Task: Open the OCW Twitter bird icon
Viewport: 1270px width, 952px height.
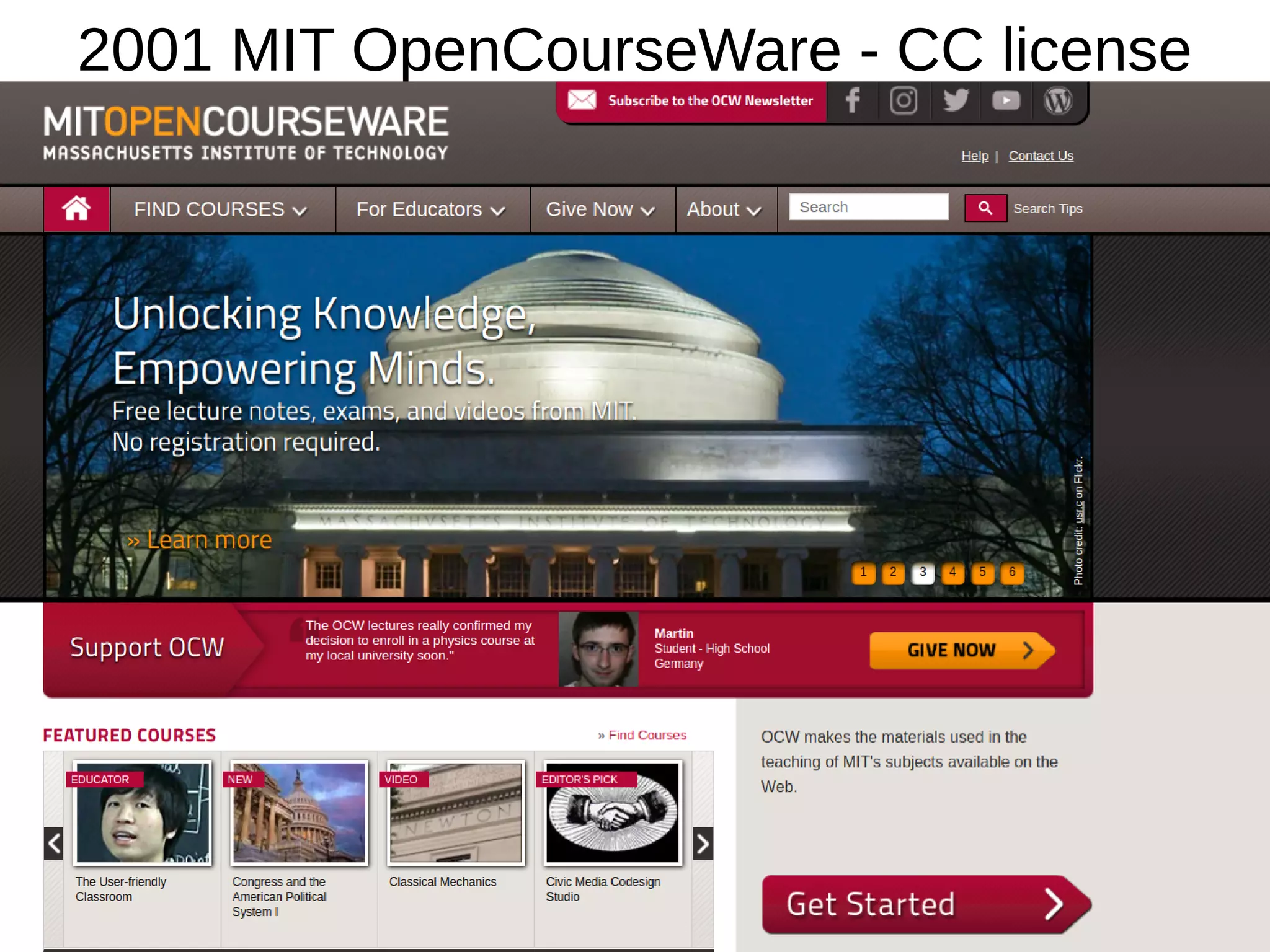Action: tap(955, 100)
